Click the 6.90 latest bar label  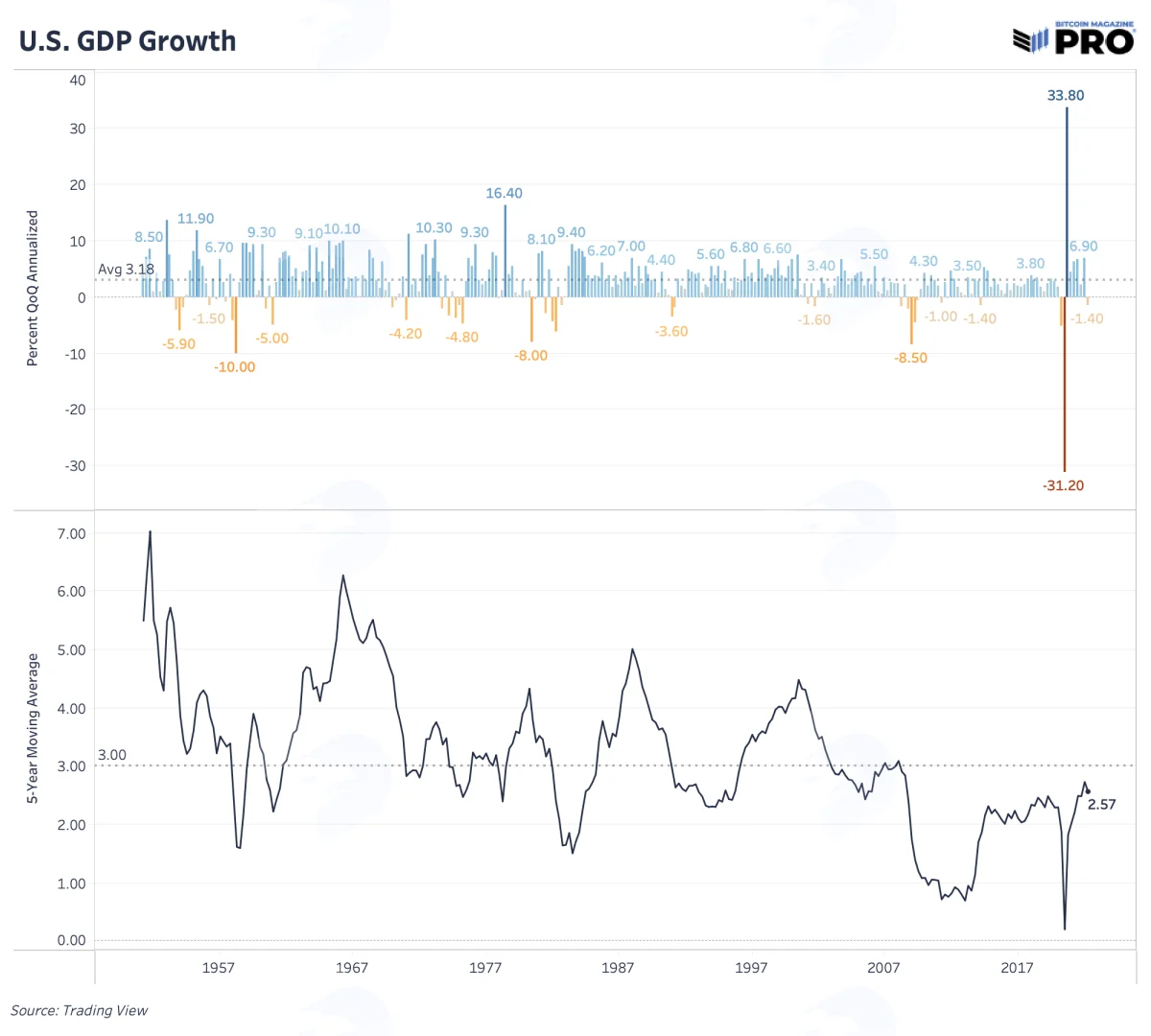click(1084, 246)
